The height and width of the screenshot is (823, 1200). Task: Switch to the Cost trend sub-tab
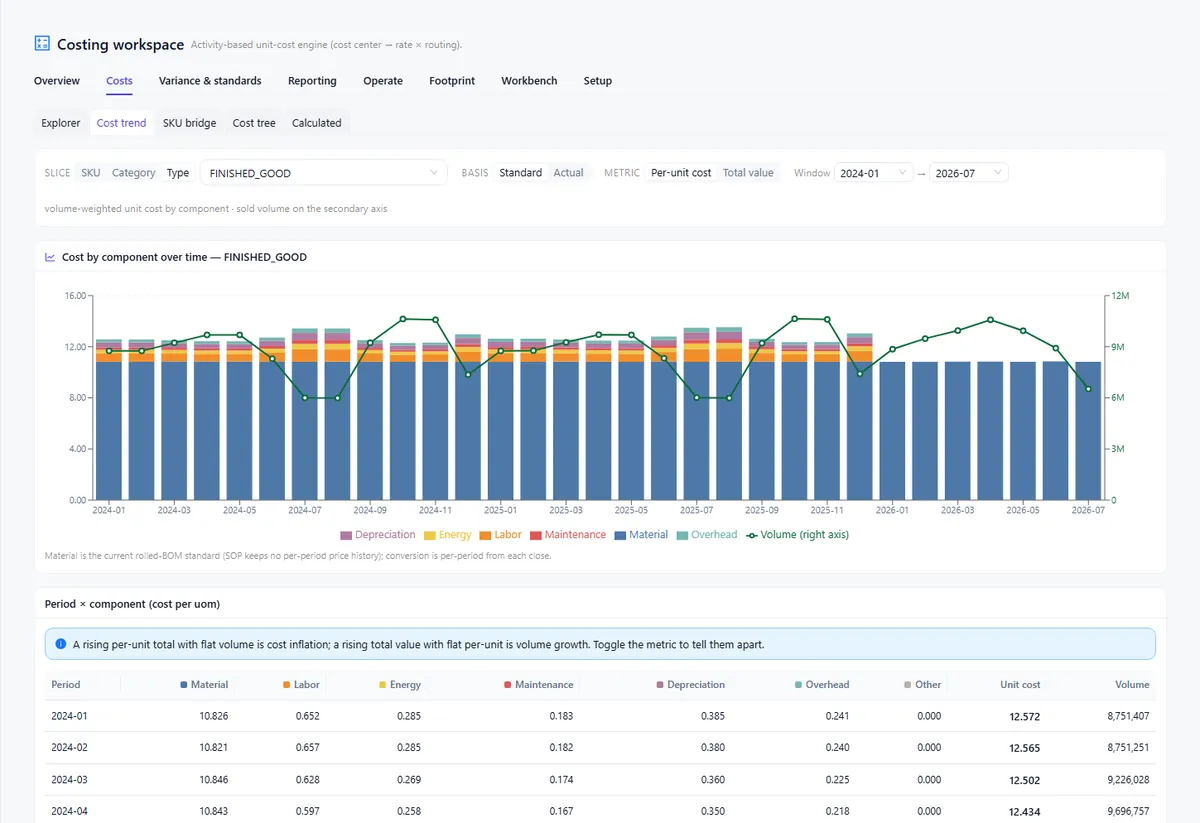pyautogui.click(x=121, y=123)
